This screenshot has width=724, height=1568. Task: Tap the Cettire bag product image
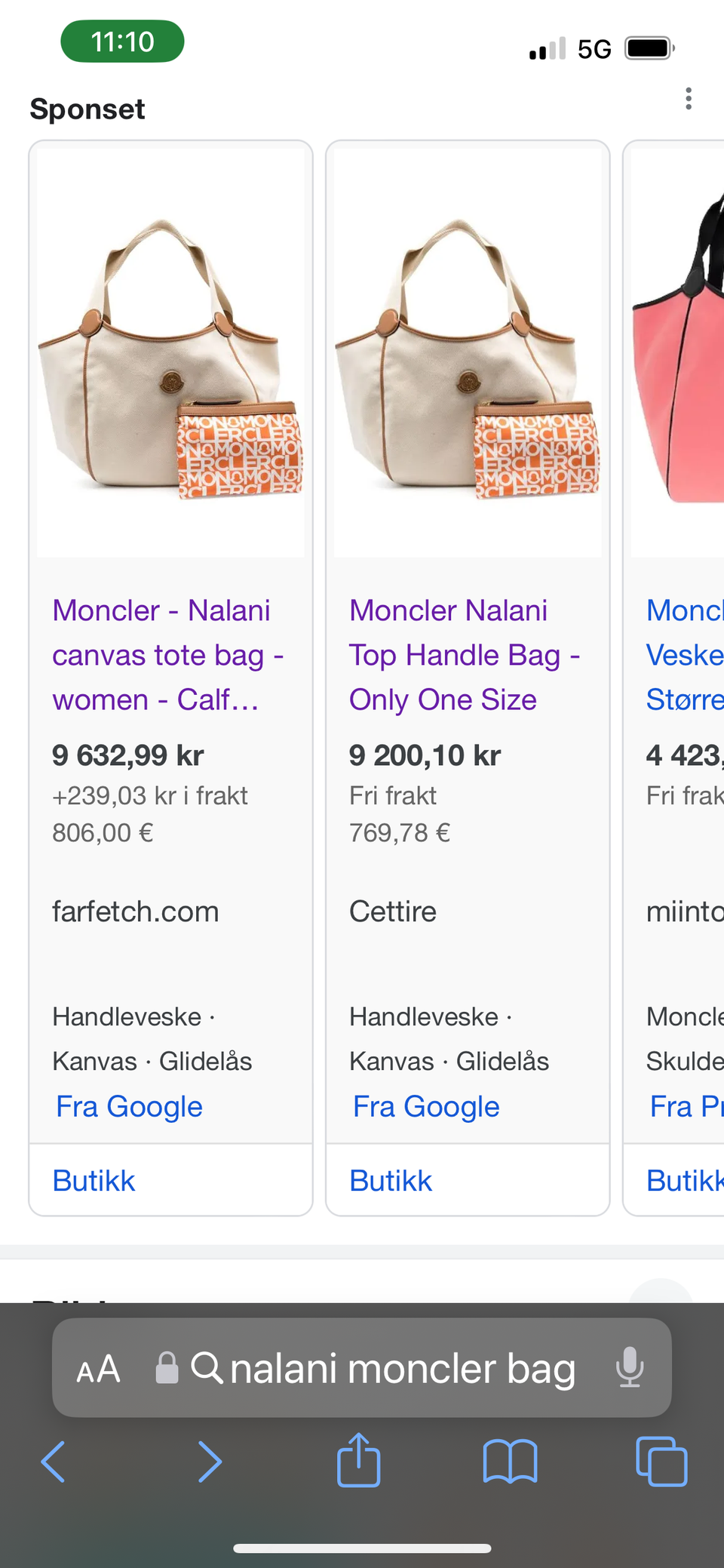click(468, 353)
